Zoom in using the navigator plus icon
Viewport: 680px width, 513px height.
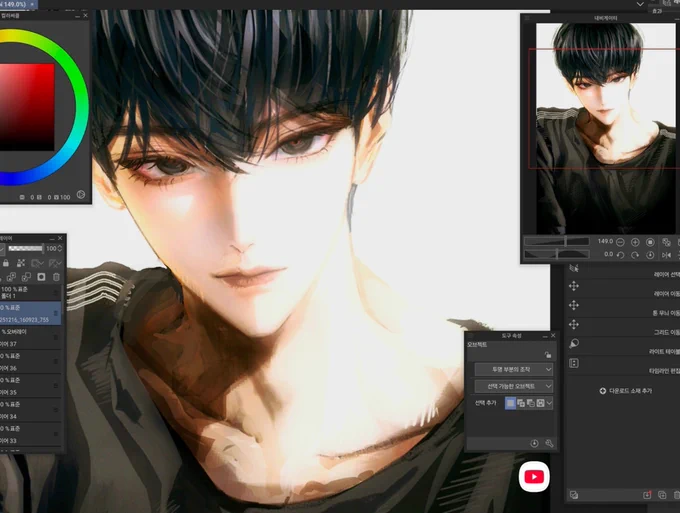[x=635, y=242]
